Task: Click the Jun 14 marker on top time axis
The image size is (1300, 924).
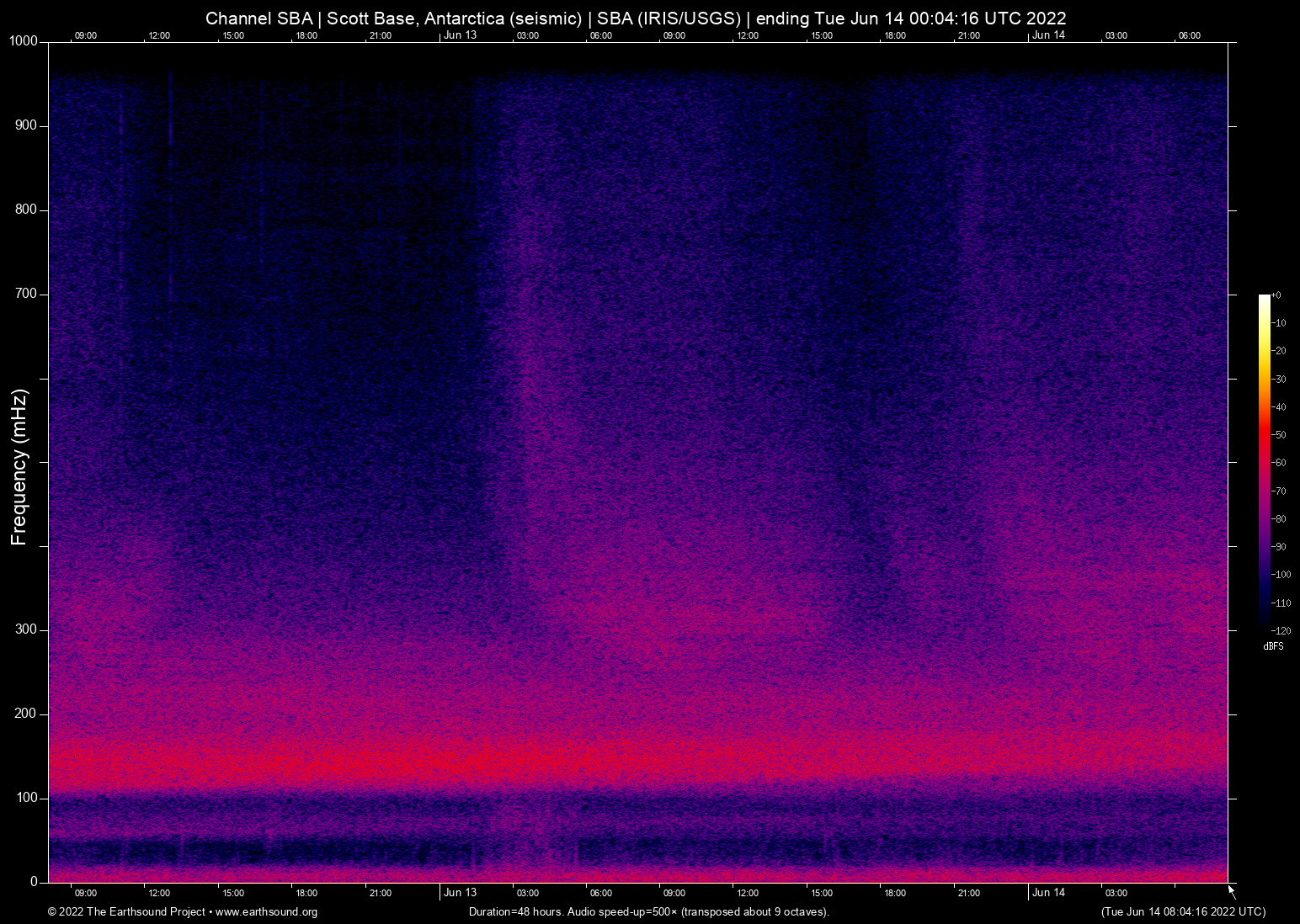Action: [x=1048, y=35]
